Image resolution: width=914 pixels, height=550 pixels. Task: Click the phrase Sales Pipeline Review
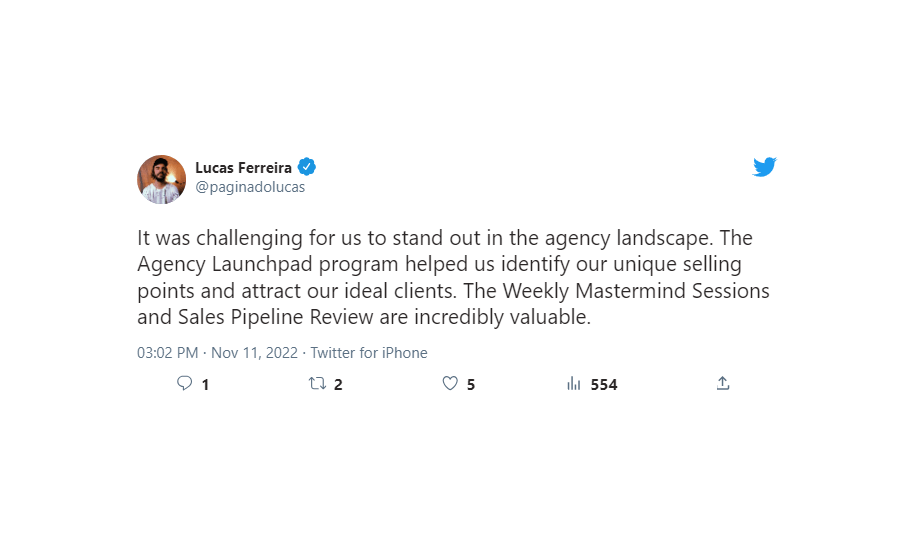(x=276, y=318)
